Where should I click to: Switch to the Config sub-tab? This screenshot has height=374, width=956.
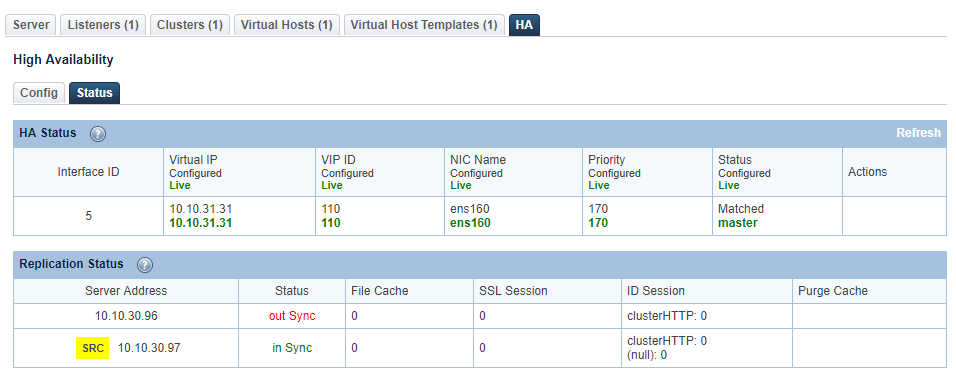(x=39, y=93)
